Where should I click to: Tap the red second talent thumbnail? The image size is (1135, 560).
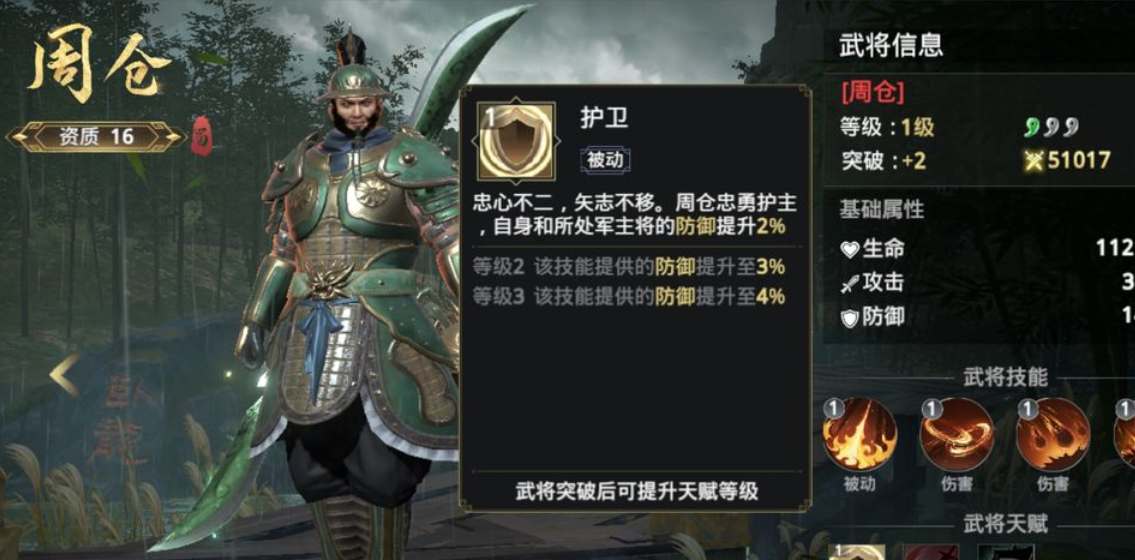(931, 552)
